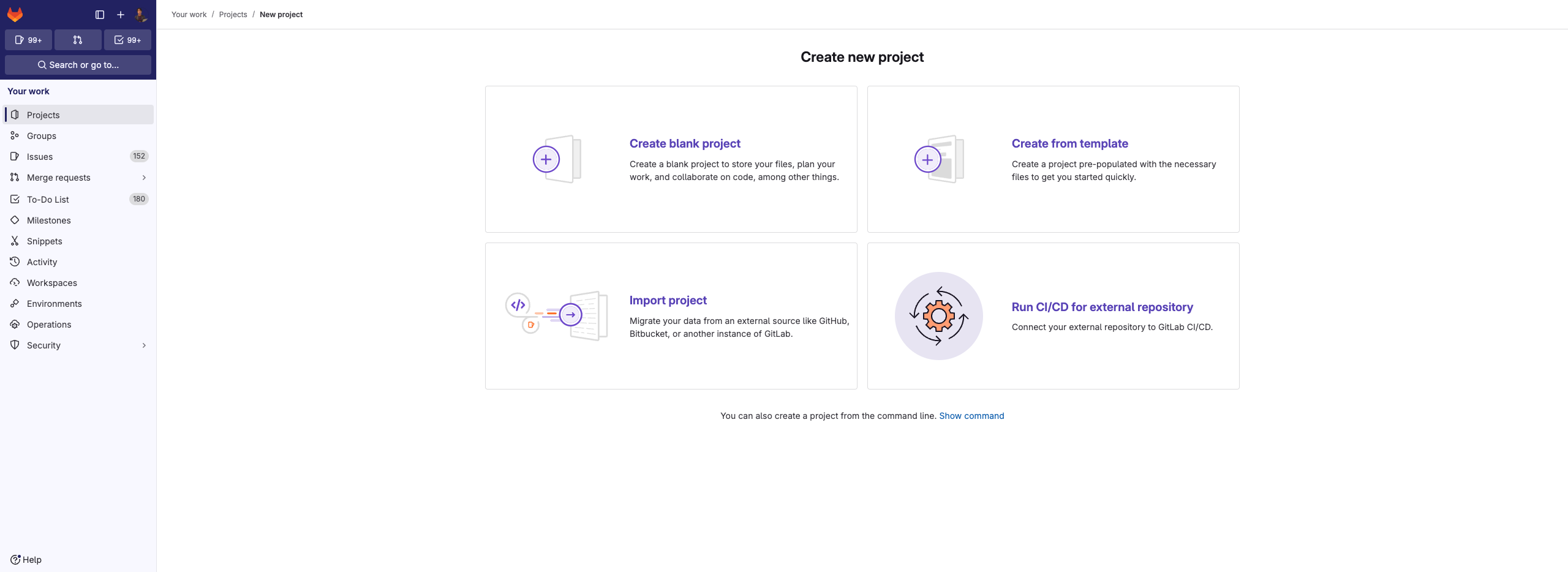
Task: Go to Milestones in sidebar
Action: coord(48,220)
